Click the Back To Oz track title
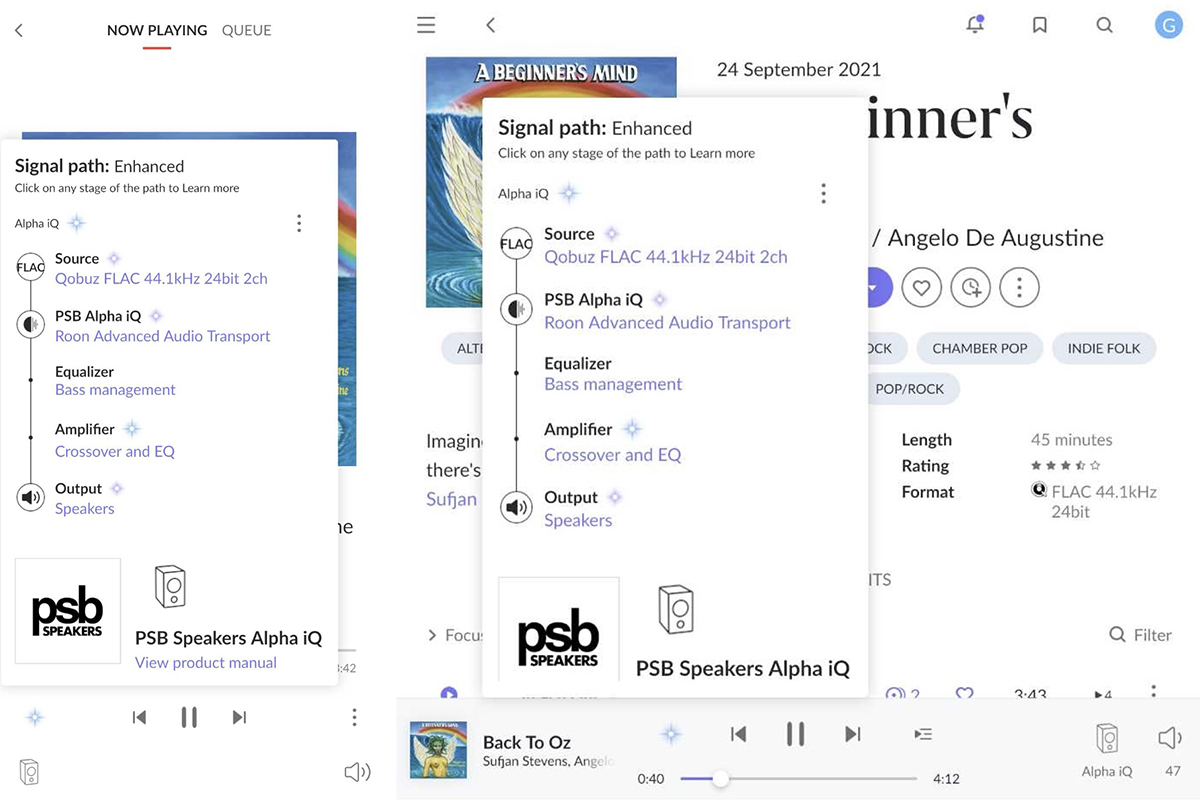This screenshot has height=800, width=1200. [527, 742]
